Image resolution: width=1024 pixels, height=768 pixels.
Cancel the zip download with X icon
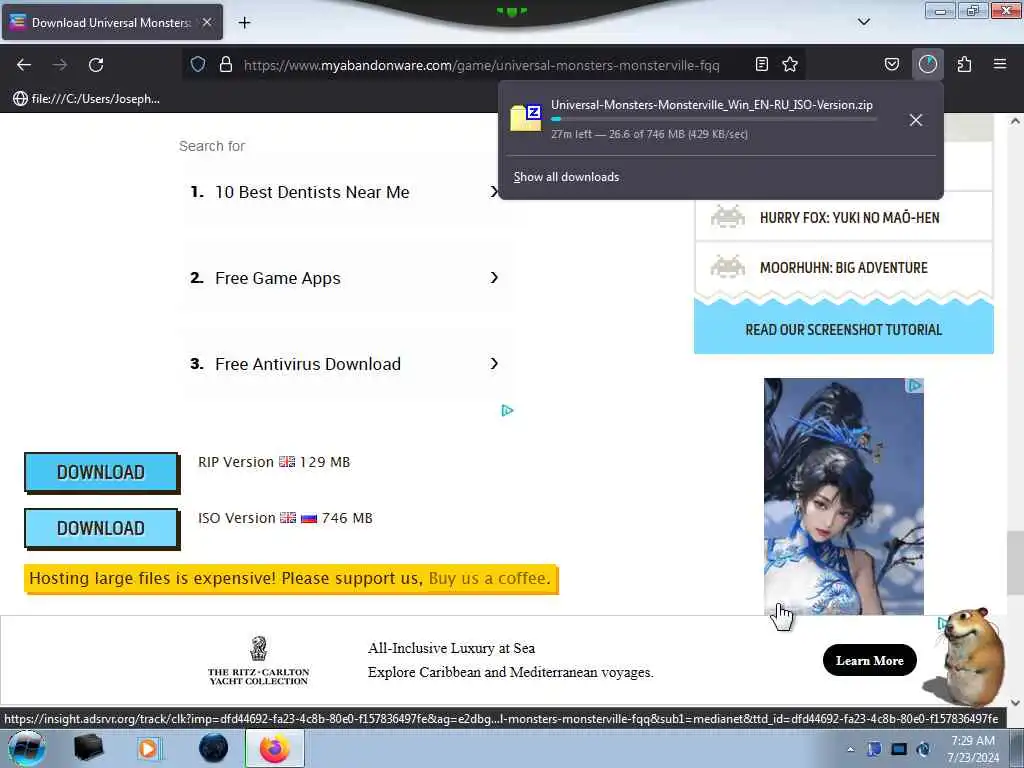coord(916,120)
